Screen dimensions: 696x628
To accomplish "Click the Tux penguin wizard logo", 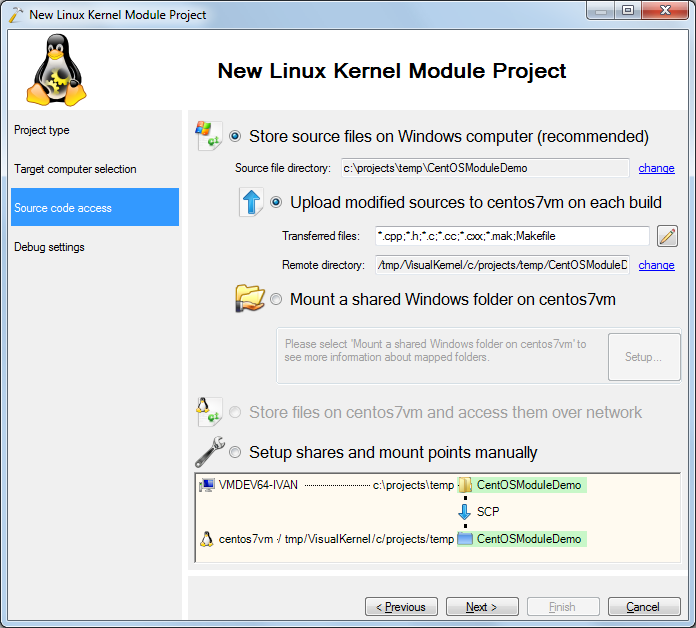I will [56, 70].
